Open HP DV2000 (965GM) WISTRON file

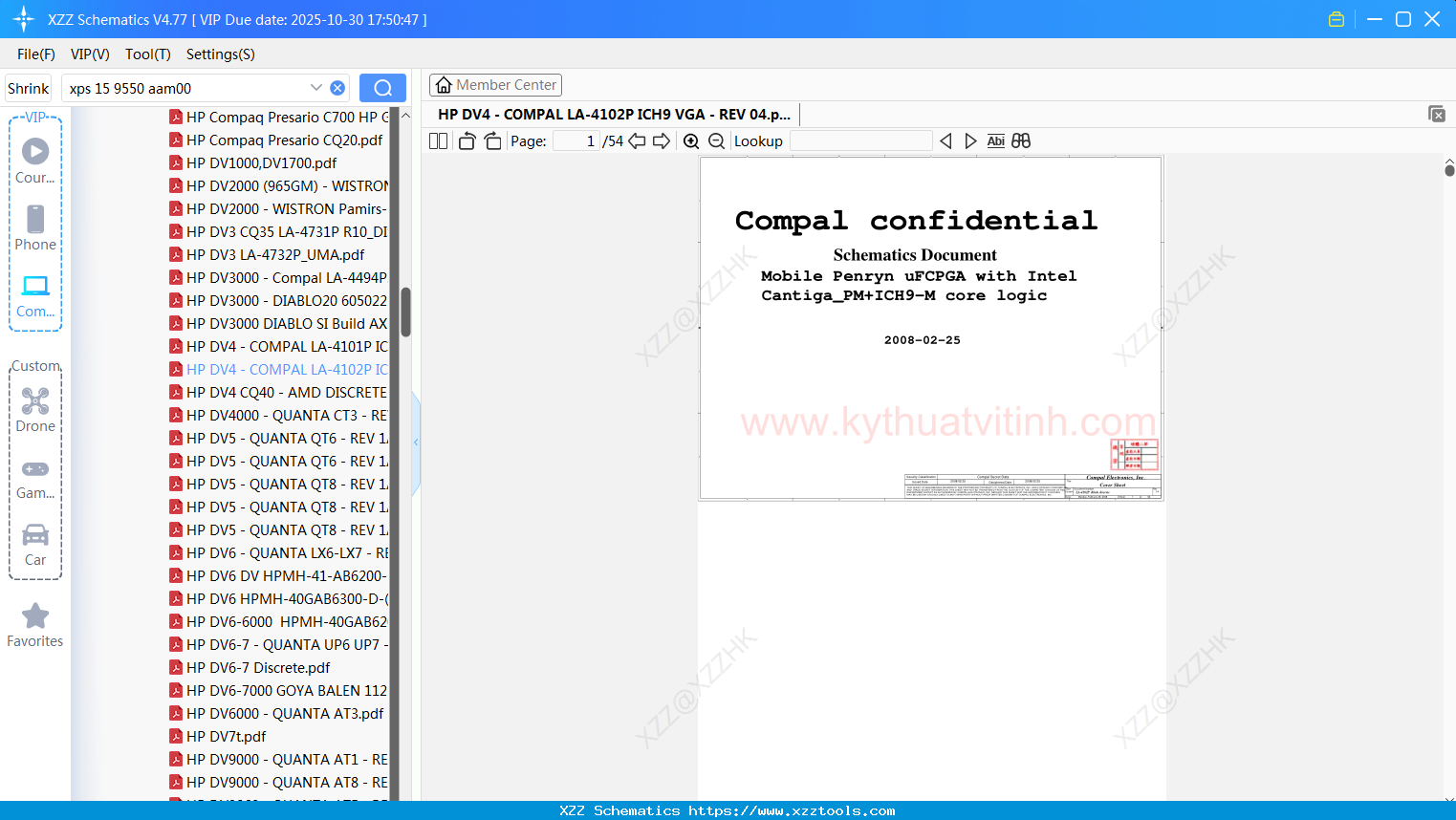[279, 185]
